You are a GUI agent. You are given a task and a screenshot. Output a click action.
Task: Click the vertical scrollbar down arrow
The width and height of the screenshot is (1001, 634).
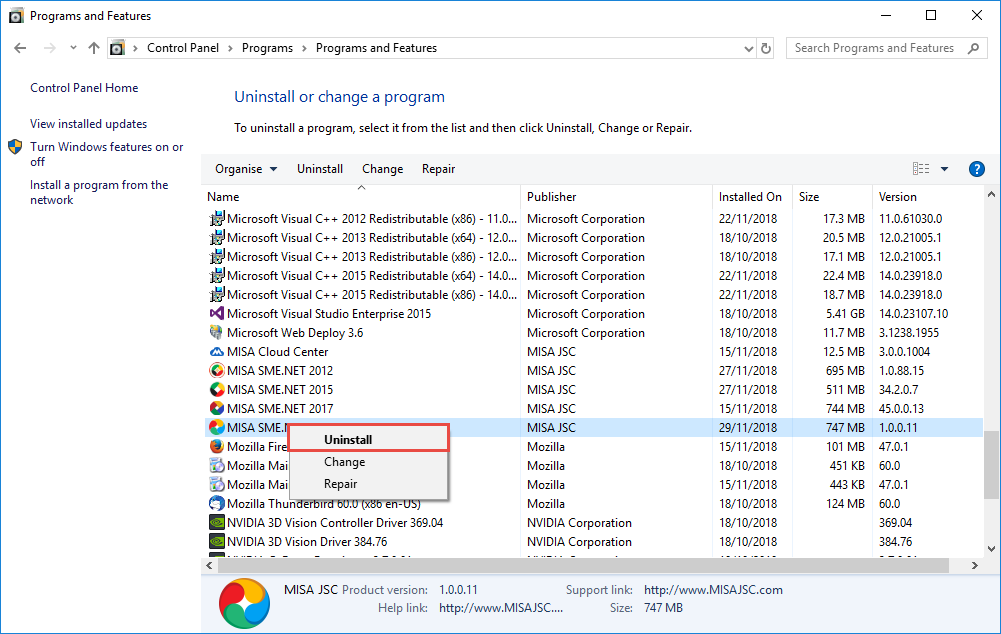[991, 548]
